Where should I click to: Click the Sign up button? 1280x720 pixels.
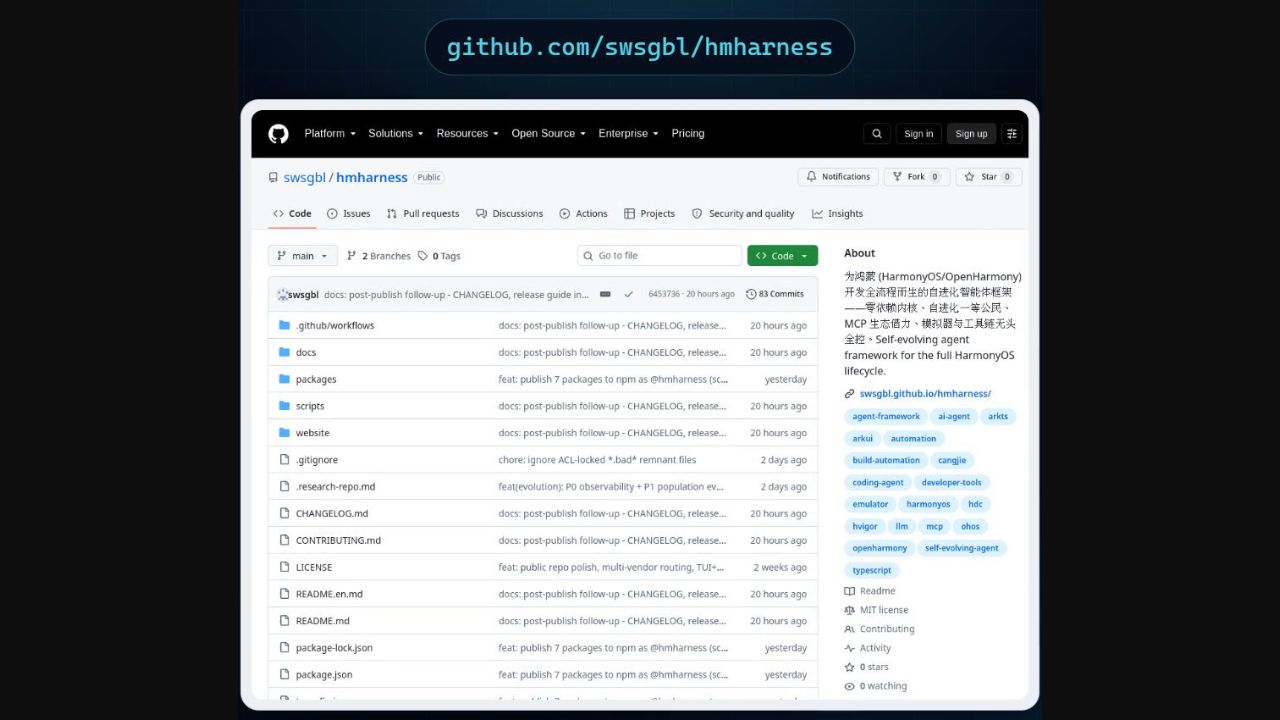point(971,134)
